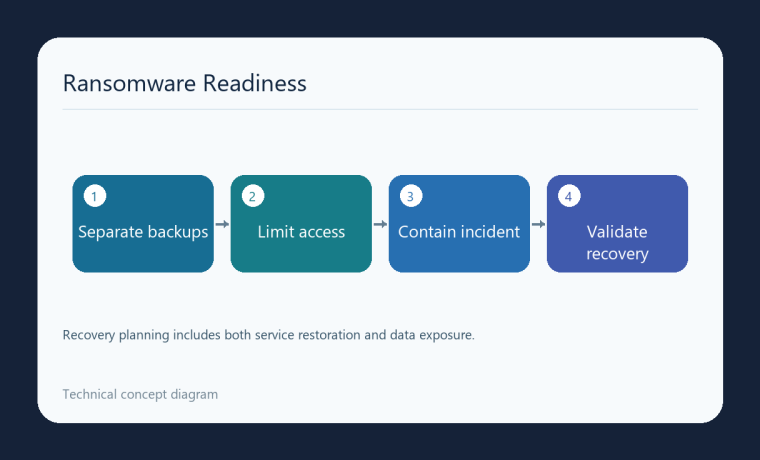Click the Ransomware Readiness title
The width and height of the screenshot is (760, 460).
(185, 83)
